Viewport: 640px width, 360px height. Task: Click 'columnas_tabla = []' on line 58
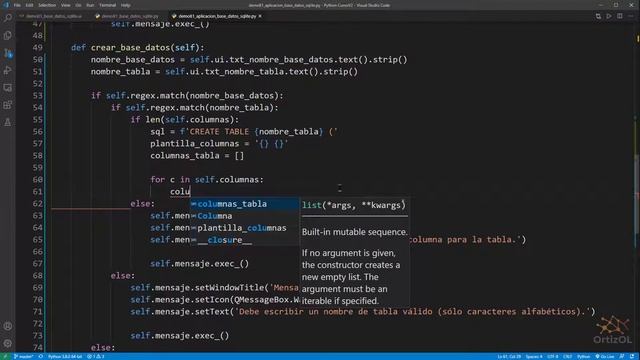pyautogui.click(x=197, y=156)
